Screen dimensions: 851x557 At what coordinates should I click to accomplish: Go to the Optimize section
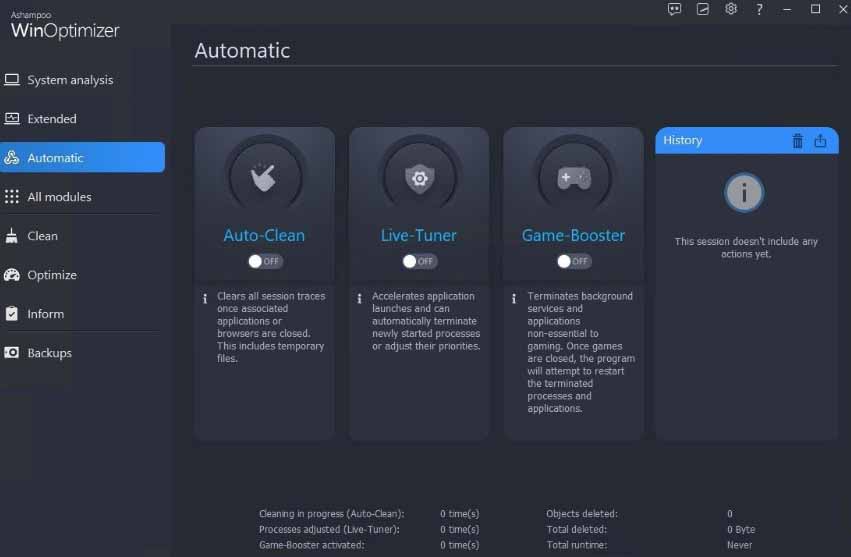pos(81,275)
